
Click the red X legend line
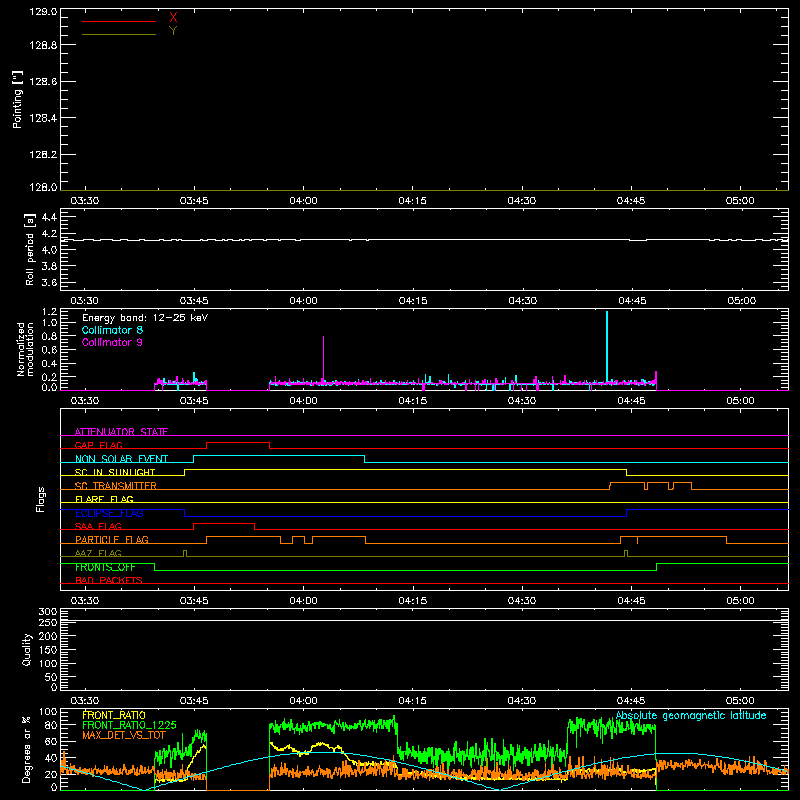pos(119,21)
